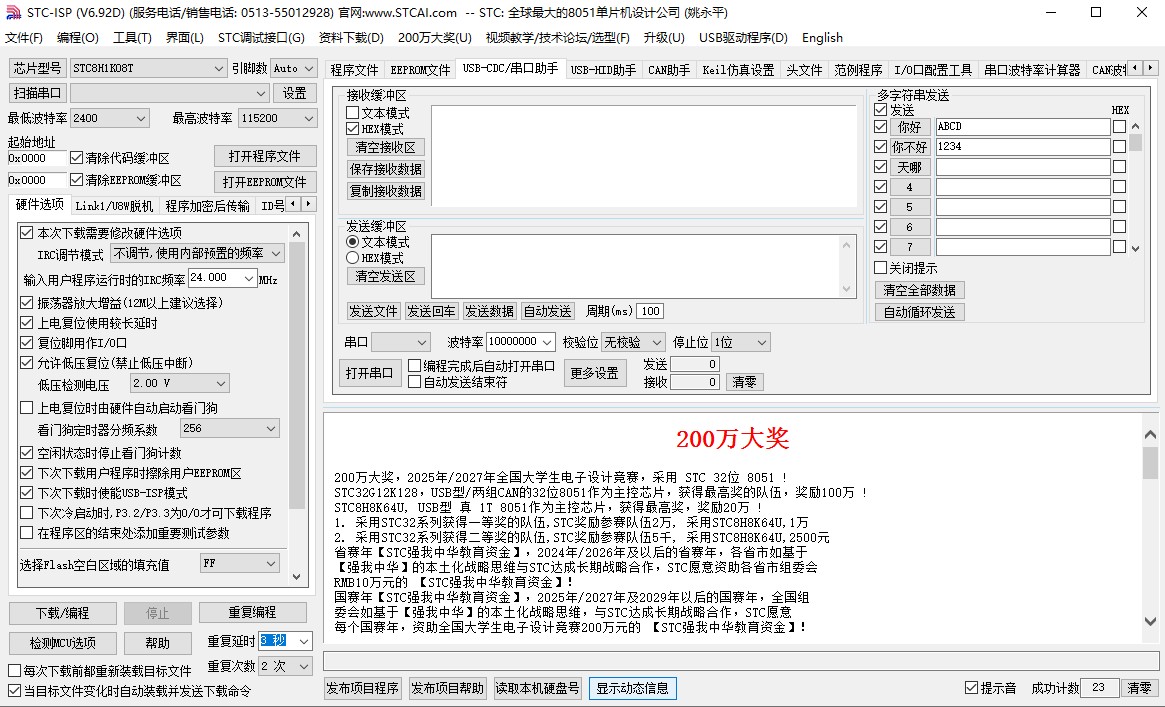Select 文本模式 radio in send buffer

pyautogui.click(x=353, y=242)
